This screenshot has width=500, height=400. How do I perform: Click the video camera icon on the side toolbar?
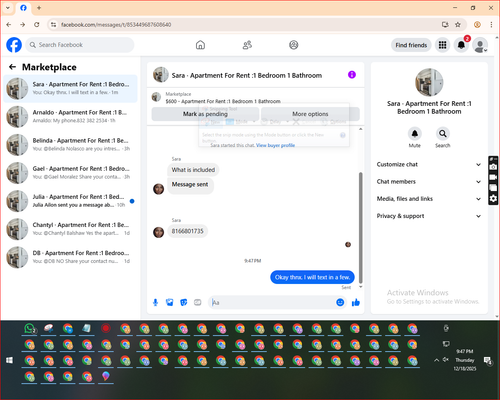(493, 177)
